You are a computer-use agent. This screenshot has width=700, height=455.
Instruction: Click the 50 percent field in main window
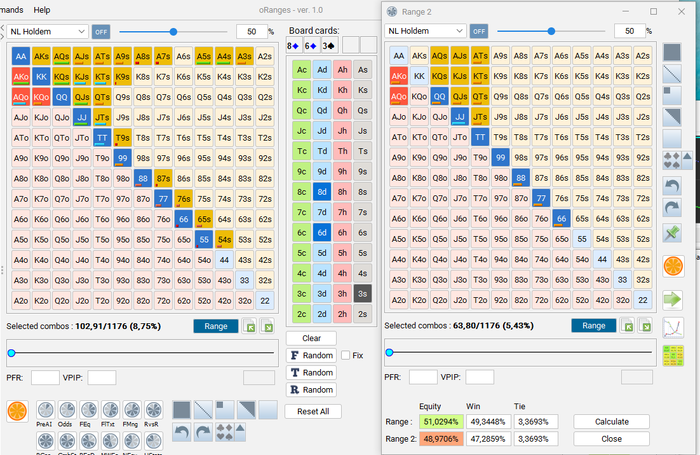pos(251,32)
